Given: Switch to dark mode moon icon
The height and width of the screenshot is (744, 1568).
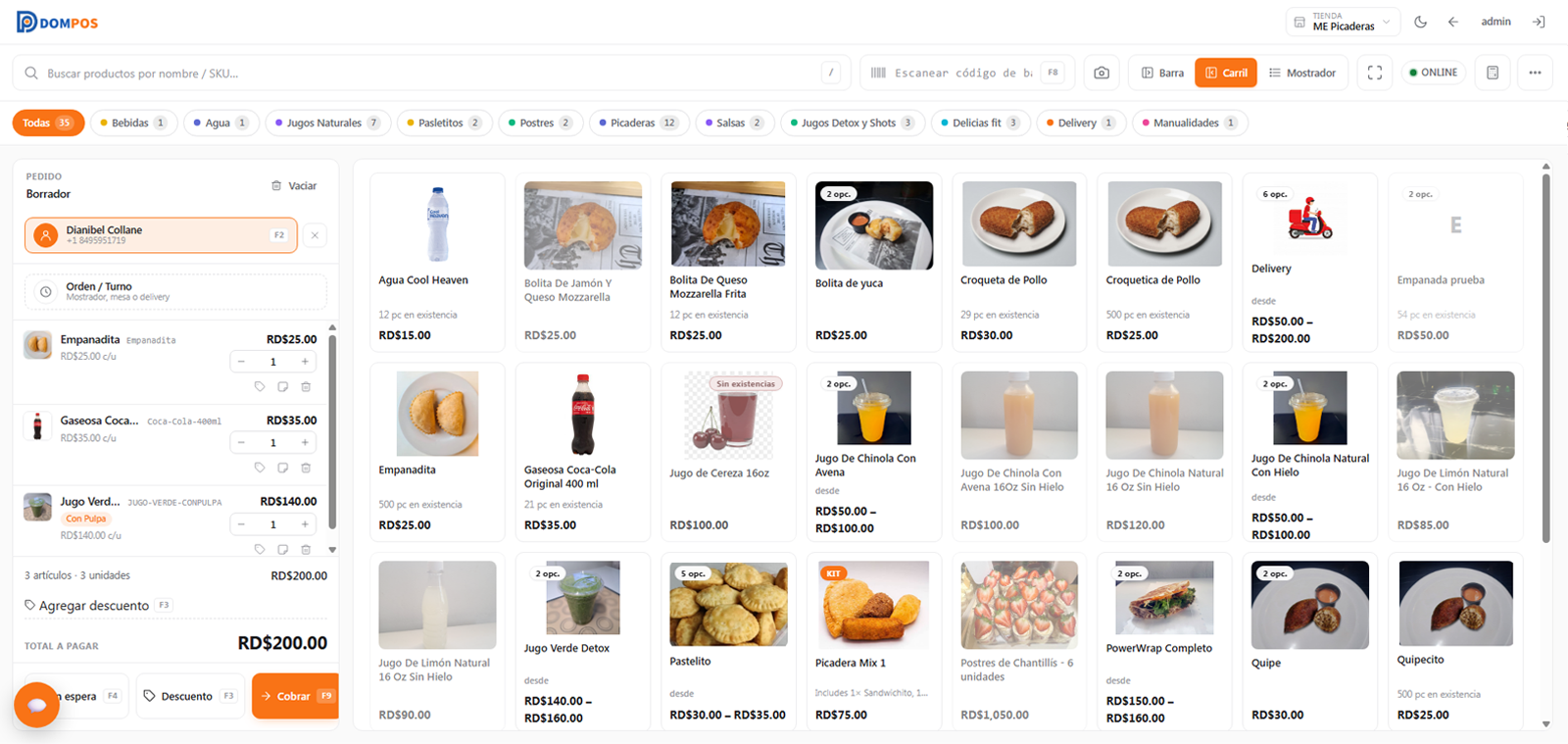Looking at the screenshot, I should click(x=1420, y=22).
